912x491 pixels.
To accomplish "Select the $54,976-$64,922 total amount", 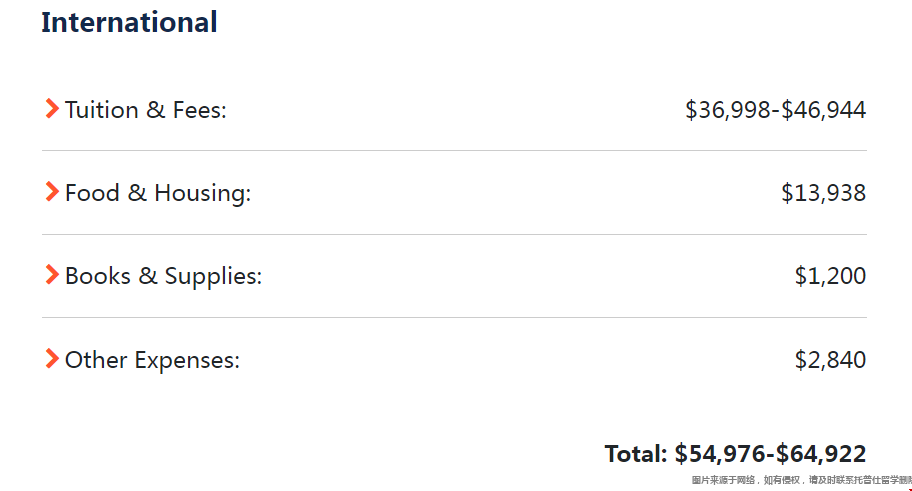I will point(770,454).
